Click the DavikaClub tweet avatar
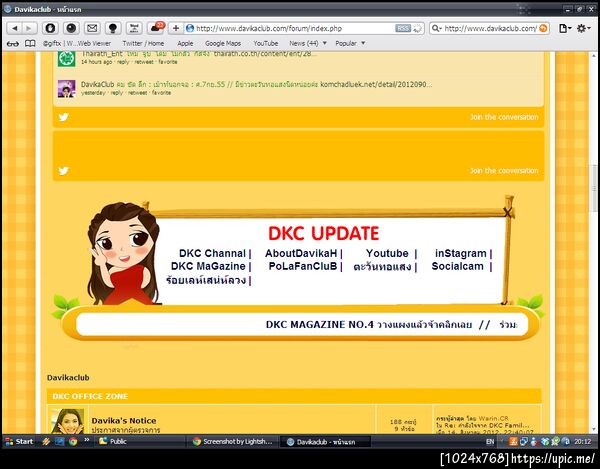The image size is (600, 469). click(67, 89)
